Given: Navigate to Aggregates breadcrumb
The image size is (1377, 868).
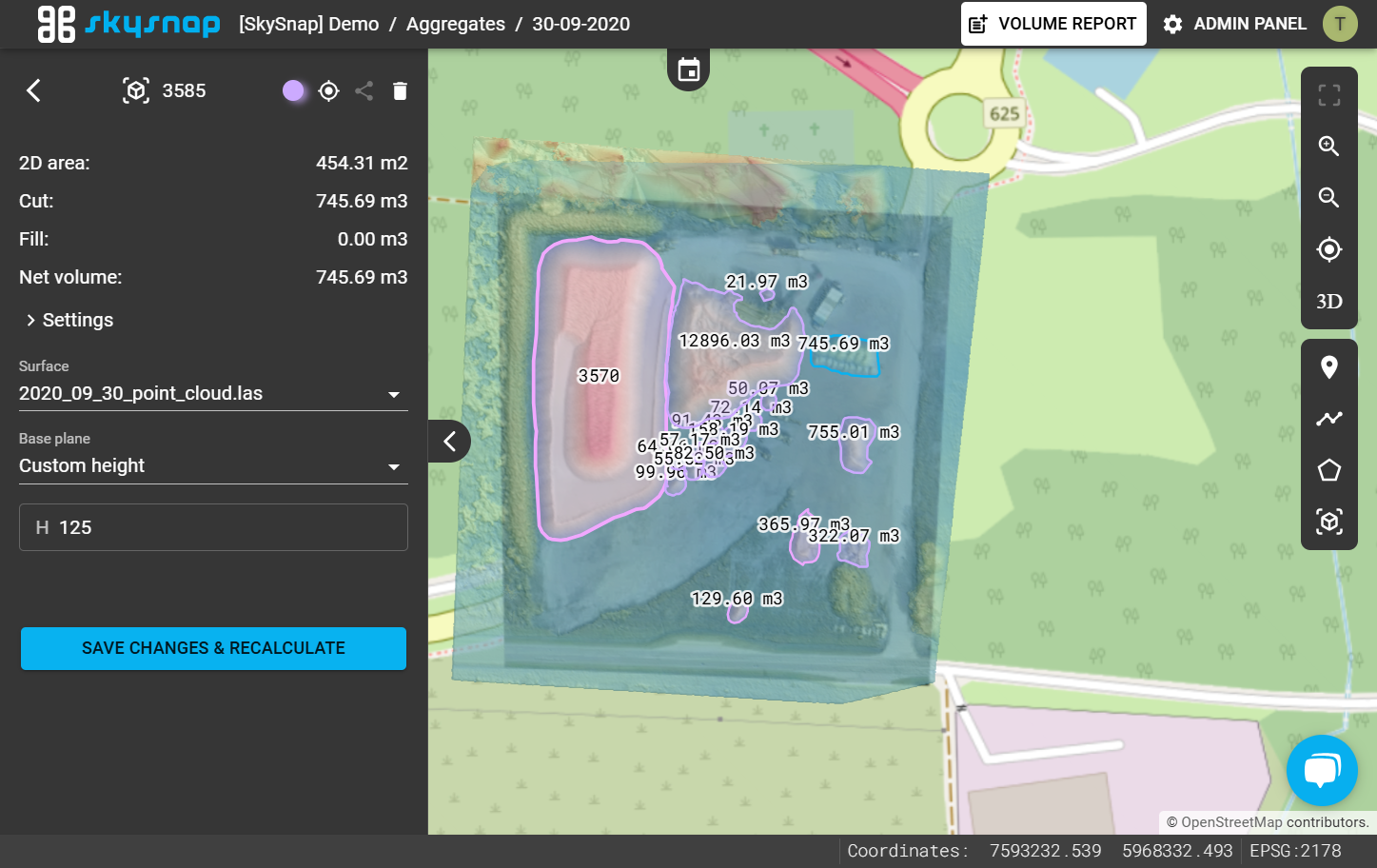Looking at the screenshot, I should 456,24.
